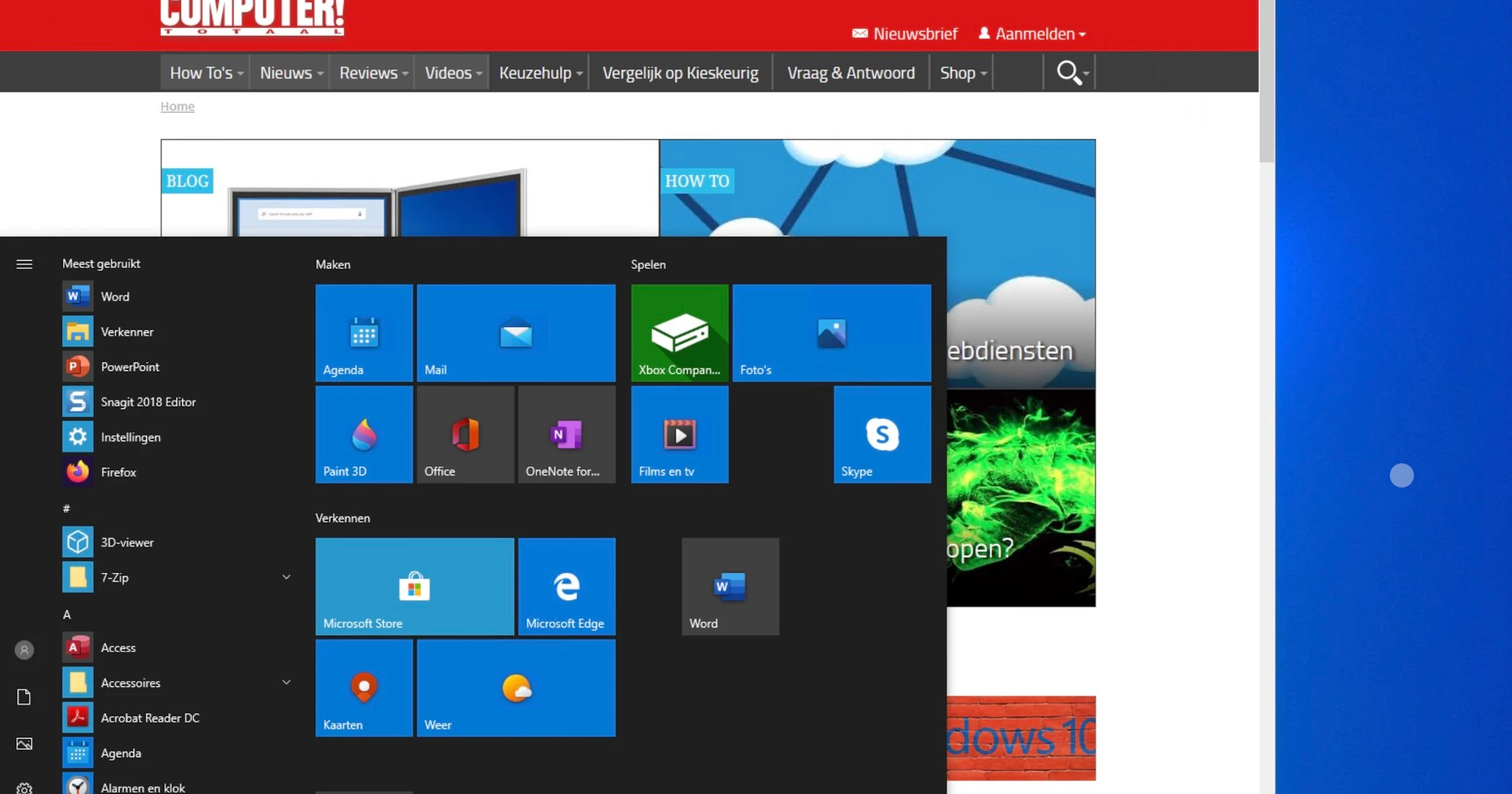Click the Nieuwsbrief link
1512x794 pixels.
click(x=905, y=33)
